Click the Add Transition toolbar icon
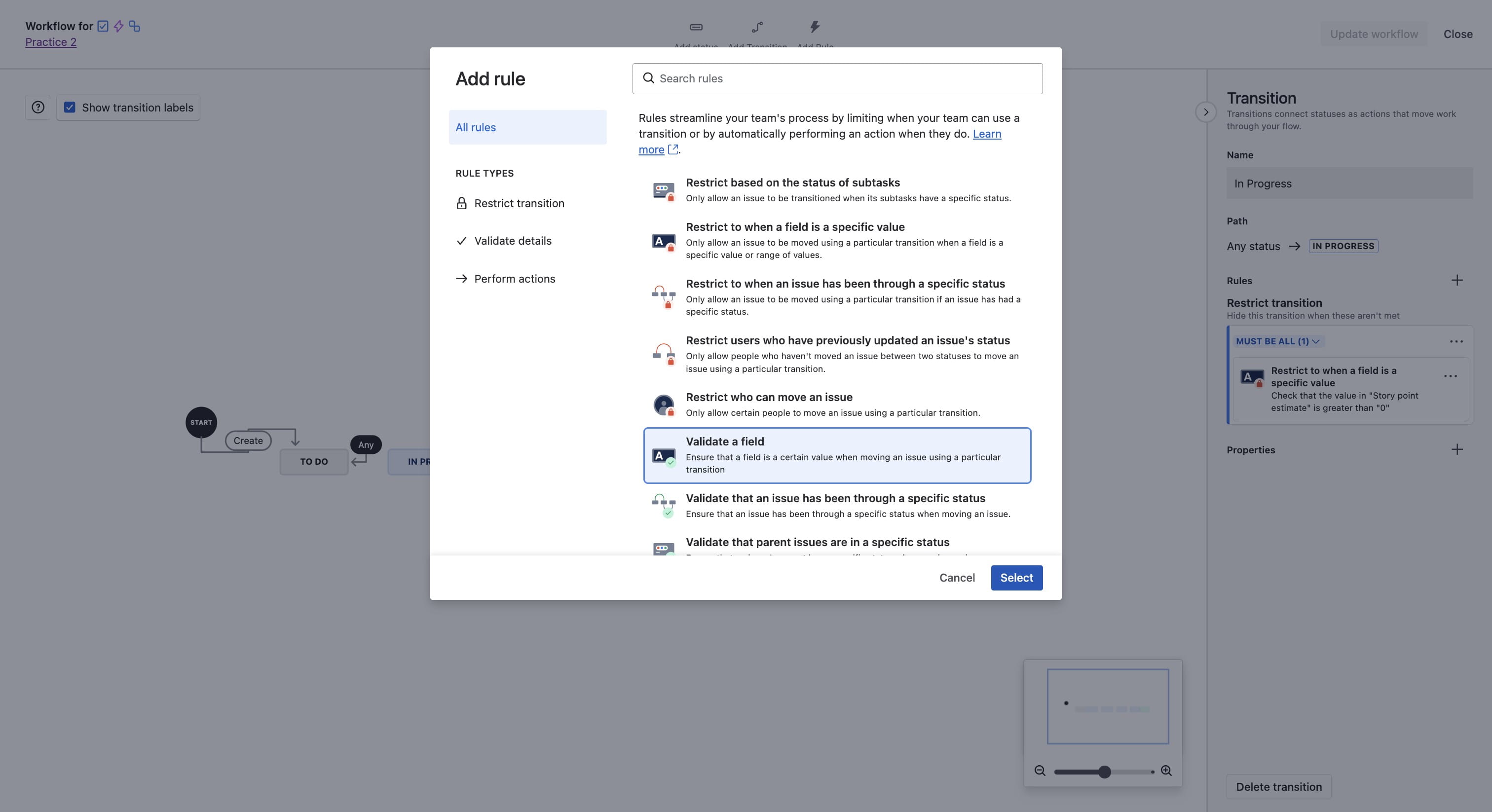This screenshot has width=1492, height=812. click(757, 27)
